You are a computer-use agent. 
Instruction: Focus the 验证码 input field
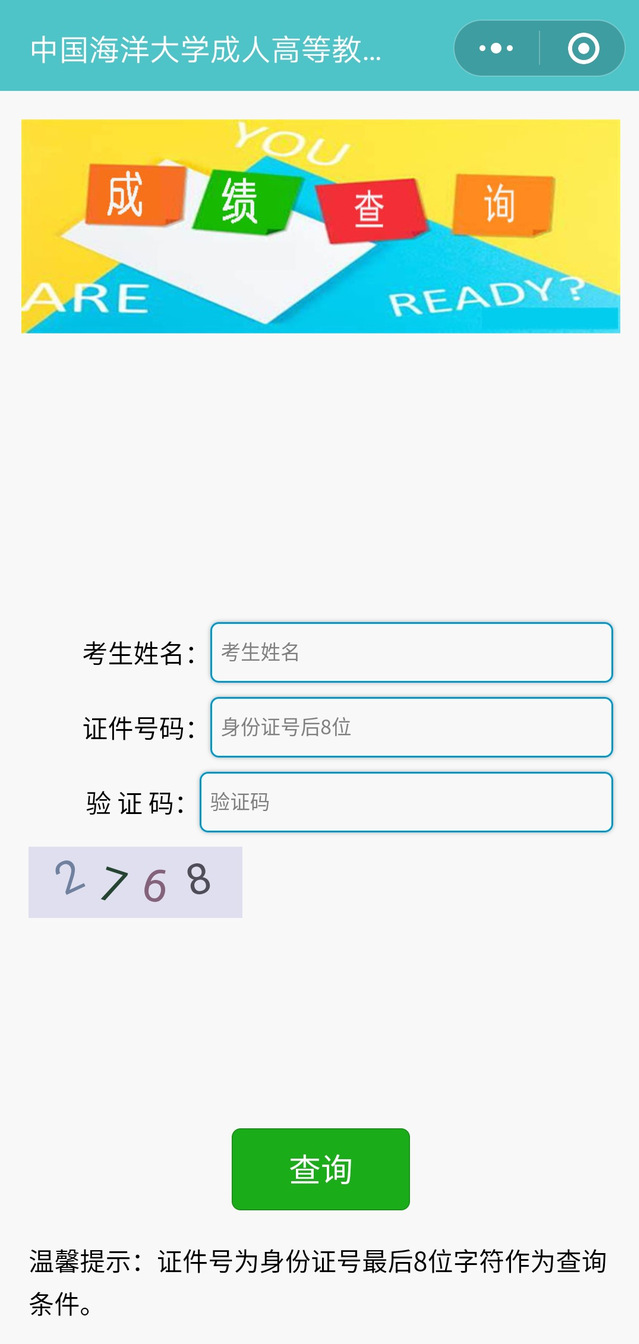point(406,802)
